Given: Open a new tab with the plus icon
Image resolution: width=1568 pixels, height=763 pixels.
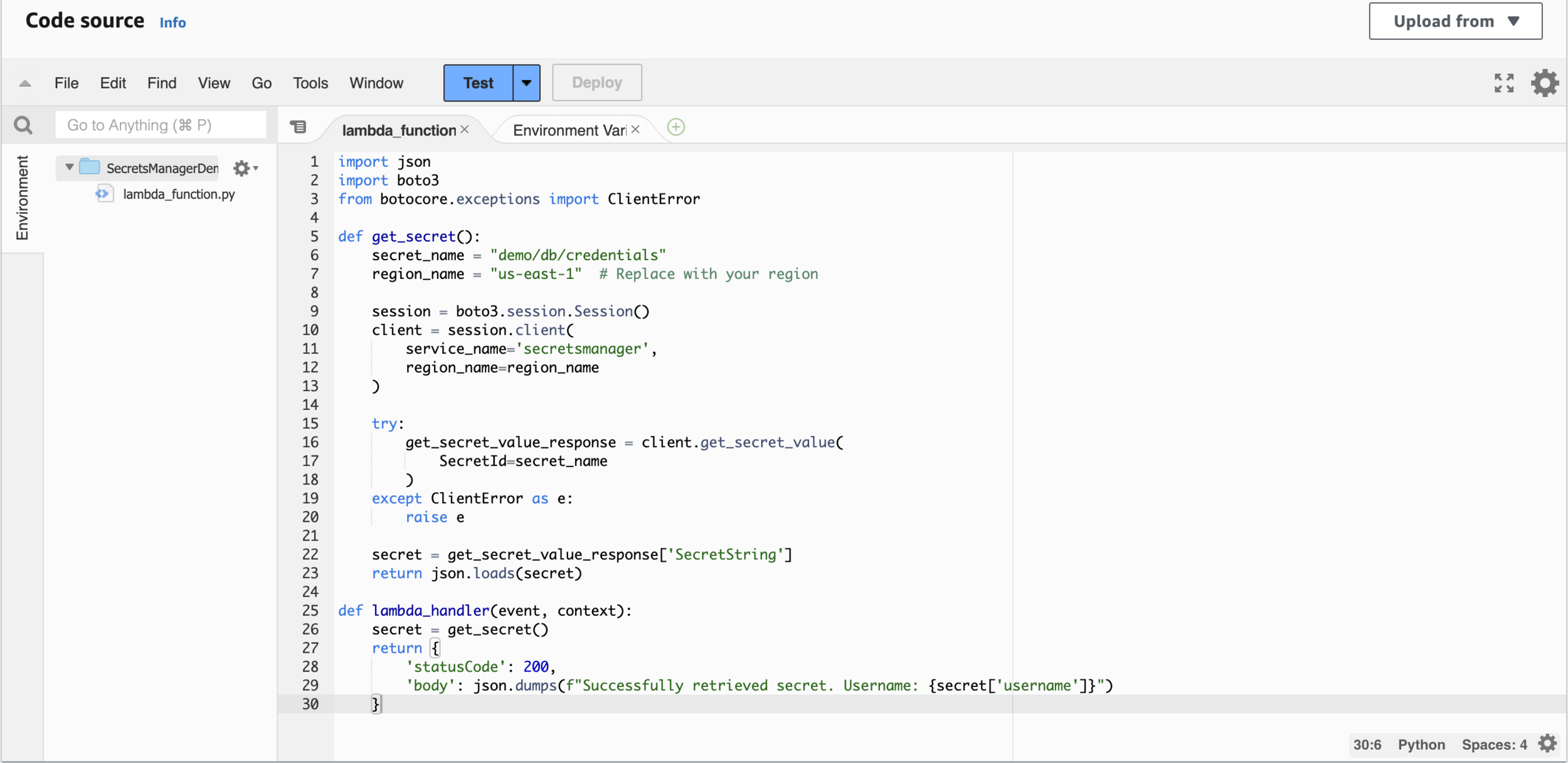Looking at the screenshot, I should 675,127.
